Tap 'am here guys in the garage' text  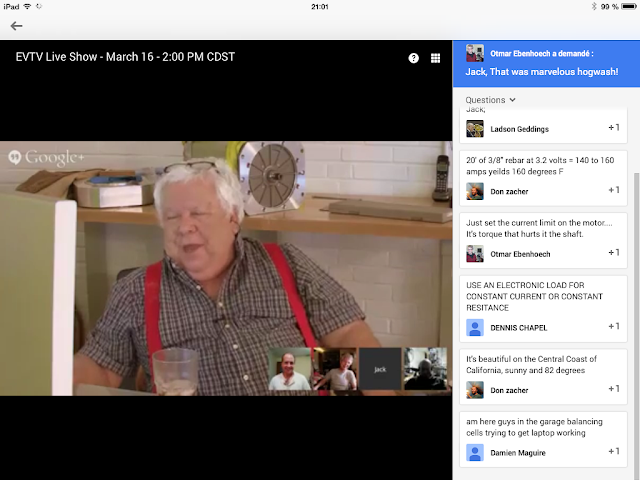(x=534, y=427)
